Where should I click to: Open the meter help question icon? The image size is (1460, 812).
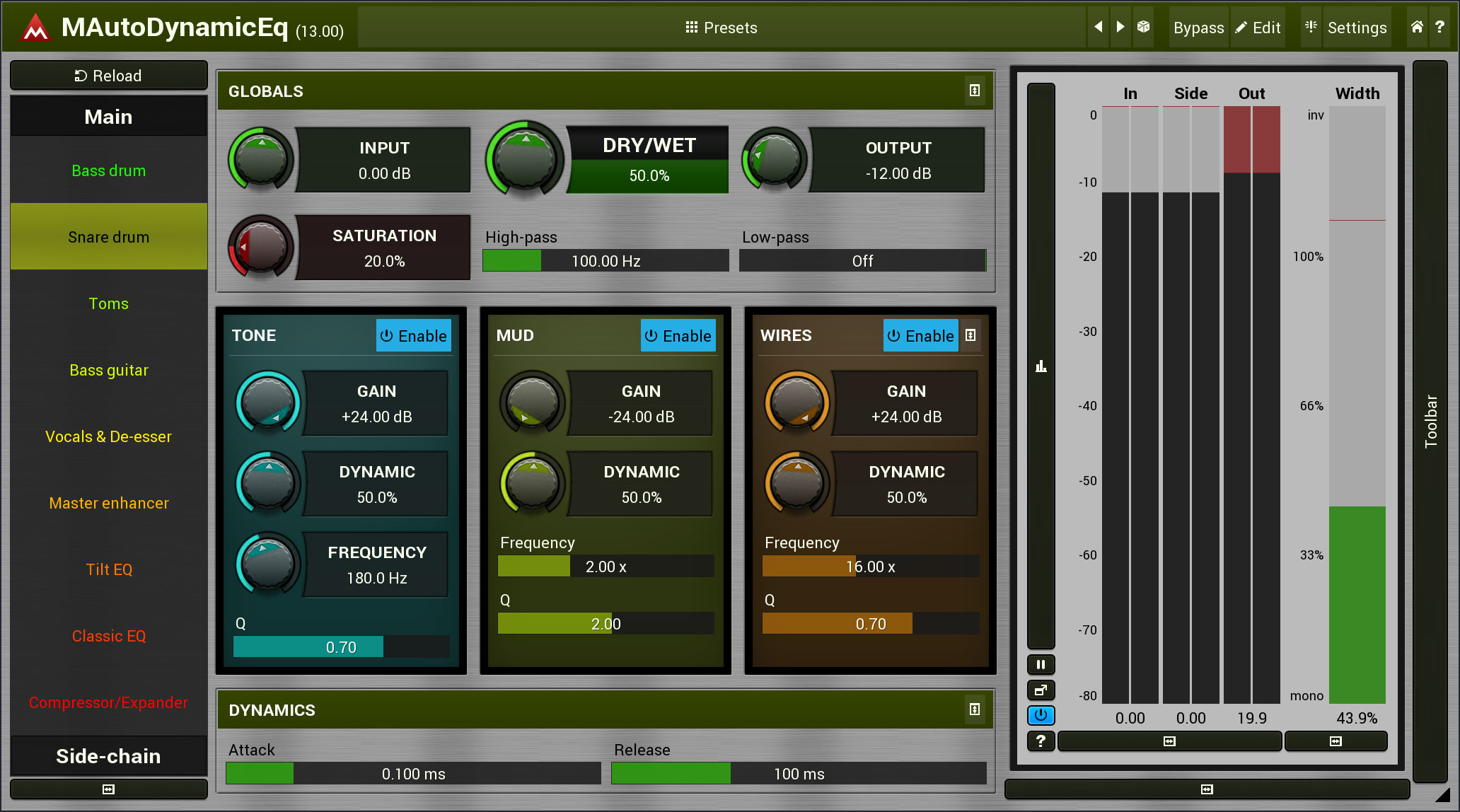pos(1041,741)
